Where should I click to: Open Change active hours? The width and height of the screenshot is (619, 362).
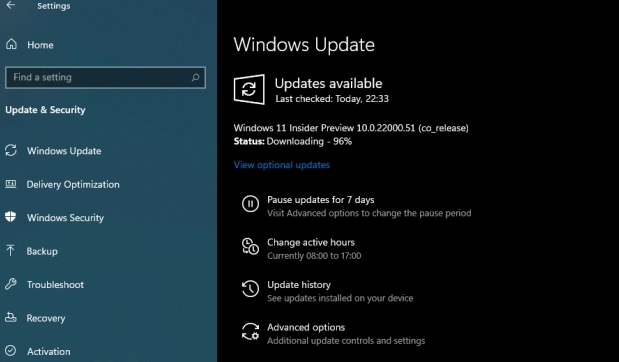point(311,242)
